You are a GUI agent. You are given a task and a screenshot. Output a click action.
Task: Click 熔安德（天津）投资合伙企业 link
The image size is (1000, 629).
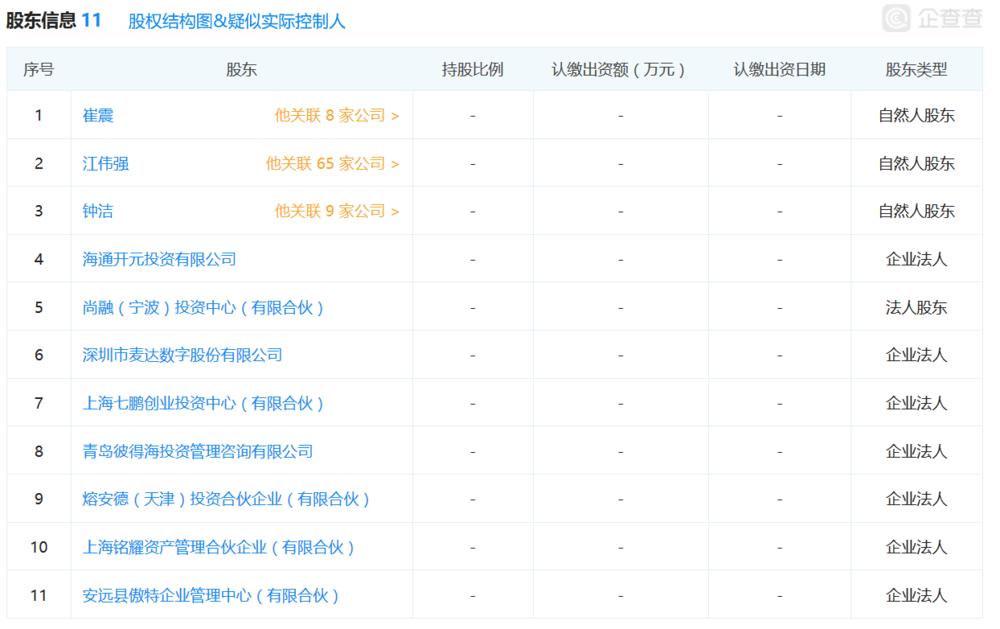point(225,499)
